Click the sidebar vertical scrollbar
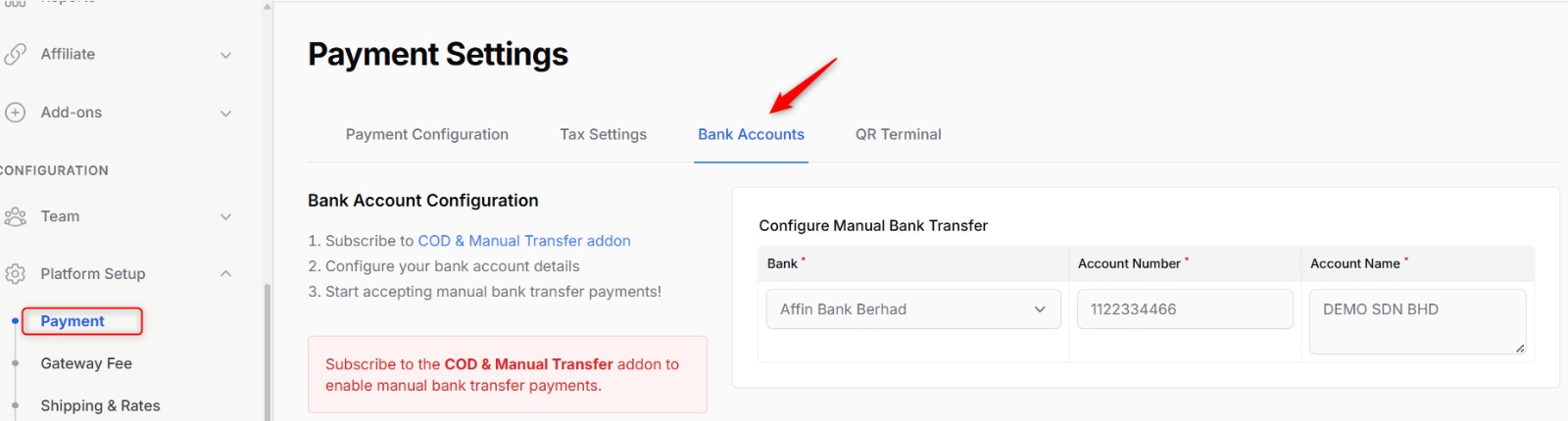This screenshot has width=1568, height=421. point(267,352)
